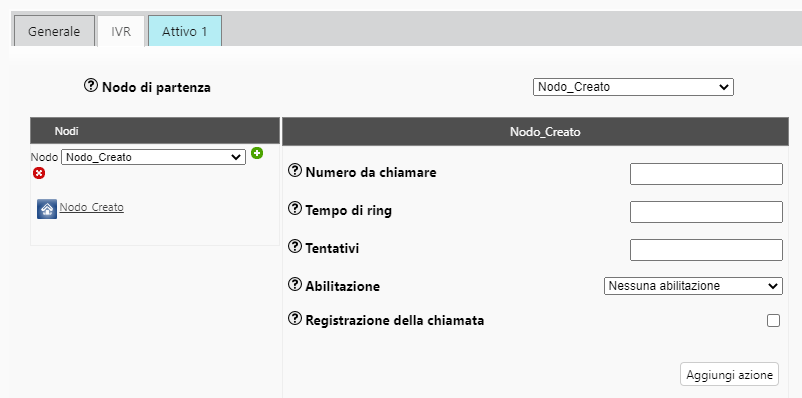Click the Registrazione della chiamata label
The height and width of the screenshot is (398, 802).
click(395, 321)
